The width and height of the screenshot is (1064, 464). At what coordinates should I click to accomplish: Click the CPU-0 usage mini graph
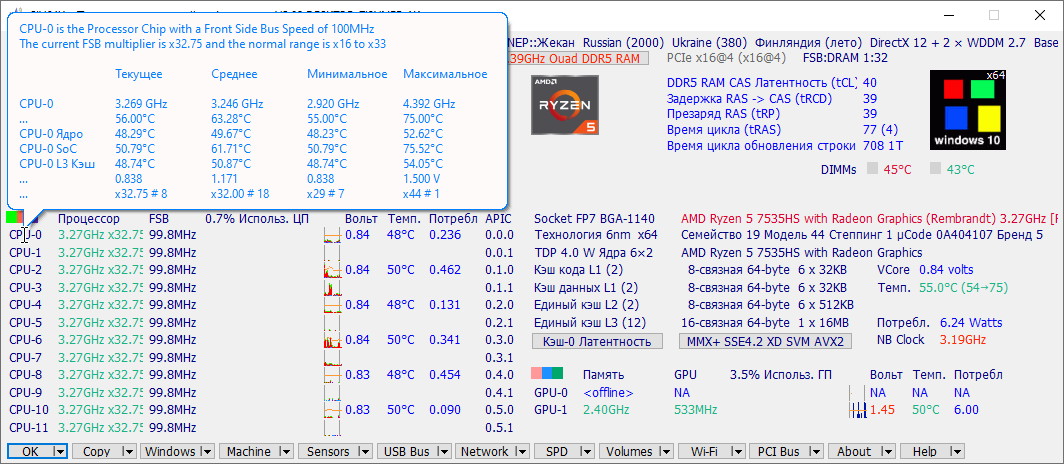(332, 235)
